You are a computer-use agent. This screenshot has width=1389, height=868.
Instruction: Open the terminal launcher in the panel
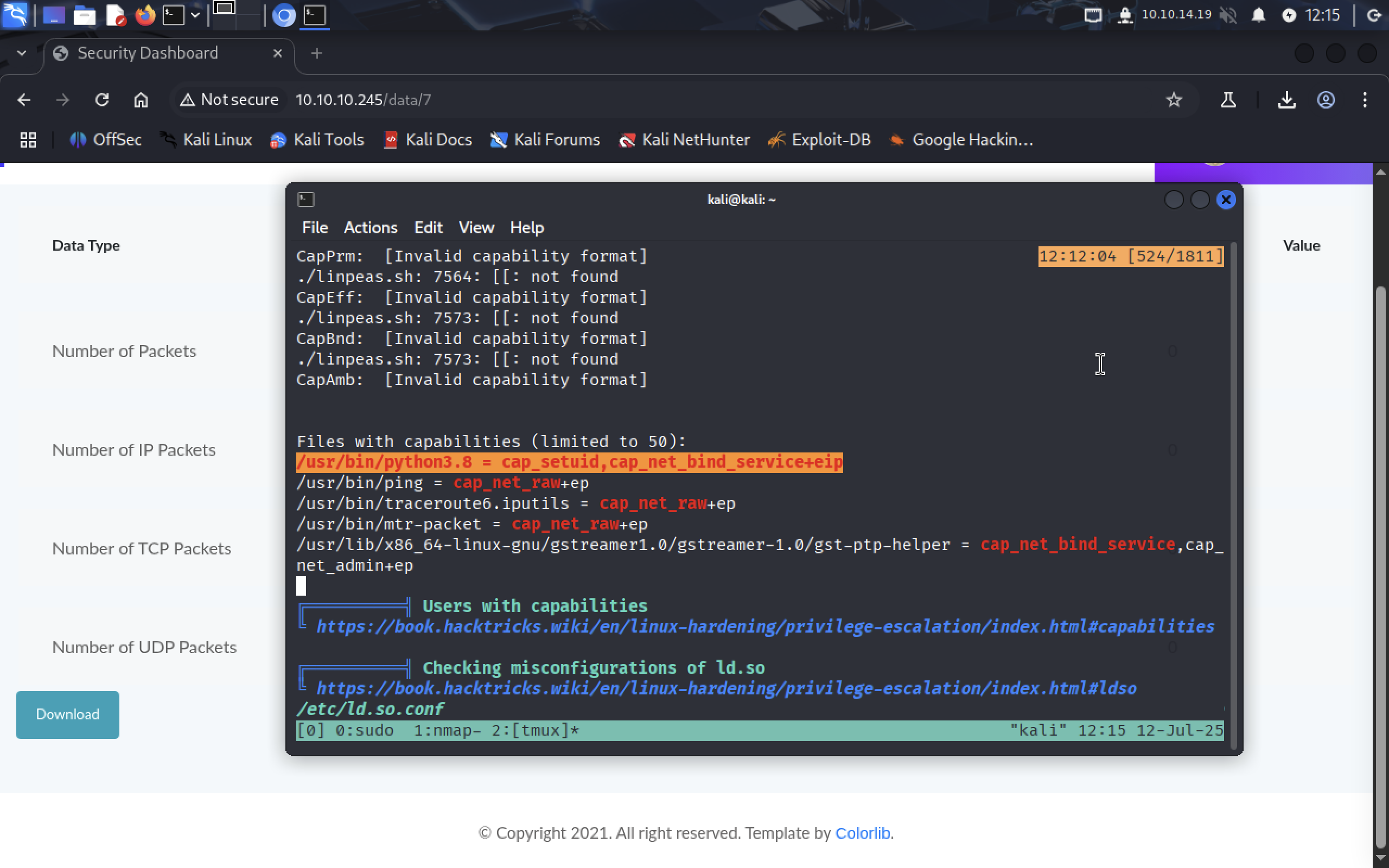pyautogui.click(x=173, y=16)
